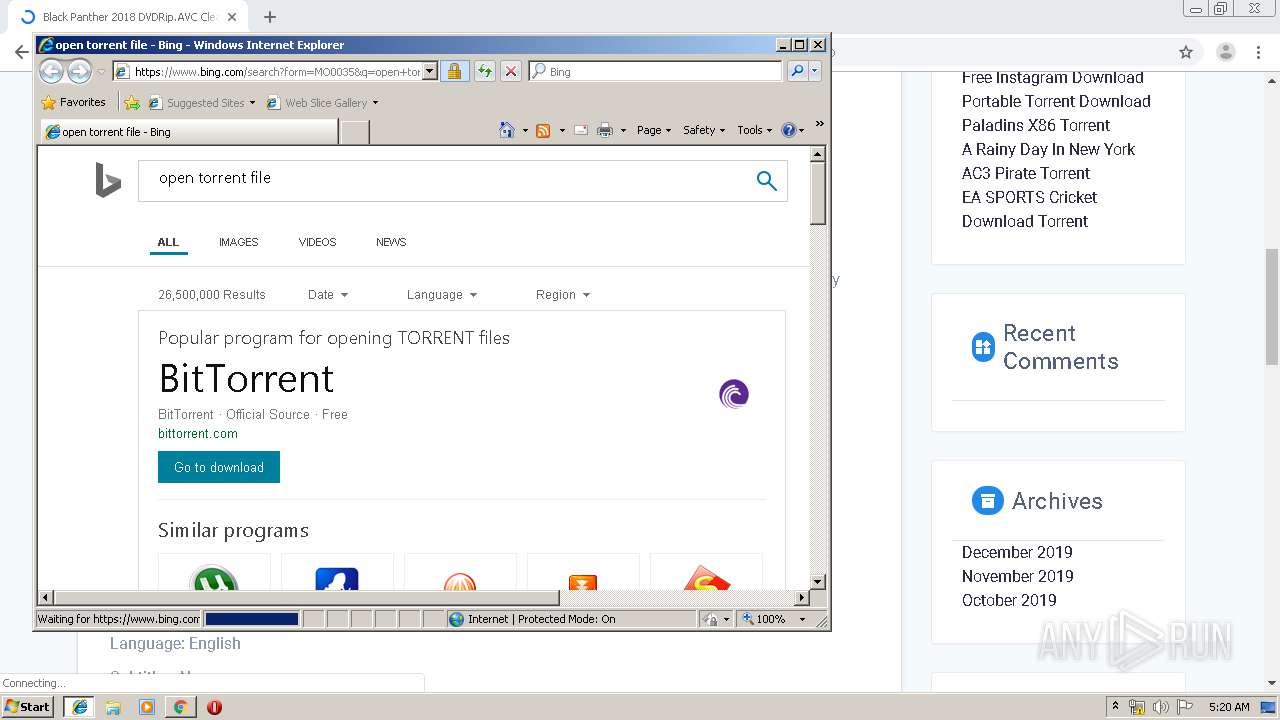Expand the command bar chevron overflow
Image resolution: width=1280 pixels, height=720 pixels.
819,124
